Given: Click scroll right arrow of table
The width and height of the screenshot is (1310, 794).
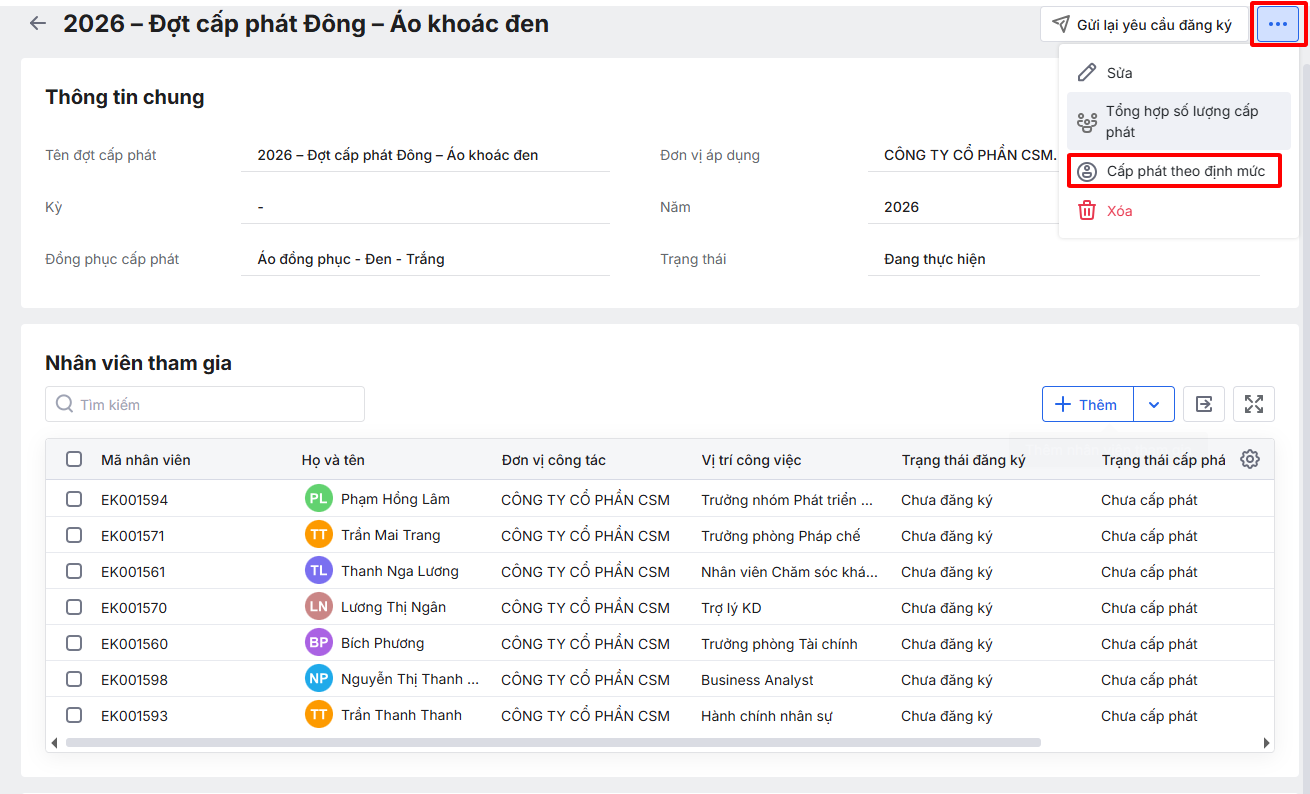Looking at the screenshot, I should (1266, 743).
